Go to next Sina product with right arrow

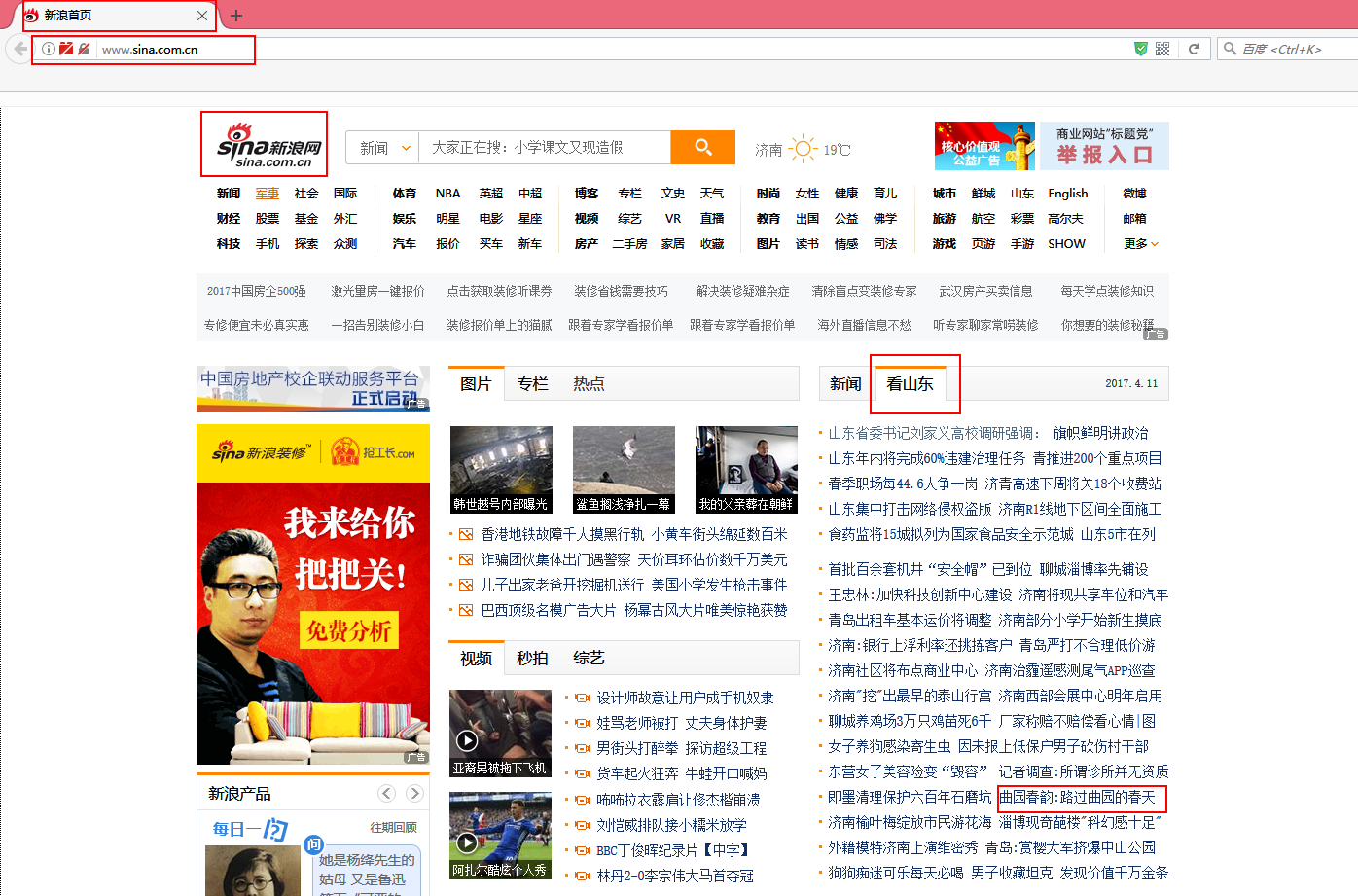pyautogui.click(x=414, y=793)
